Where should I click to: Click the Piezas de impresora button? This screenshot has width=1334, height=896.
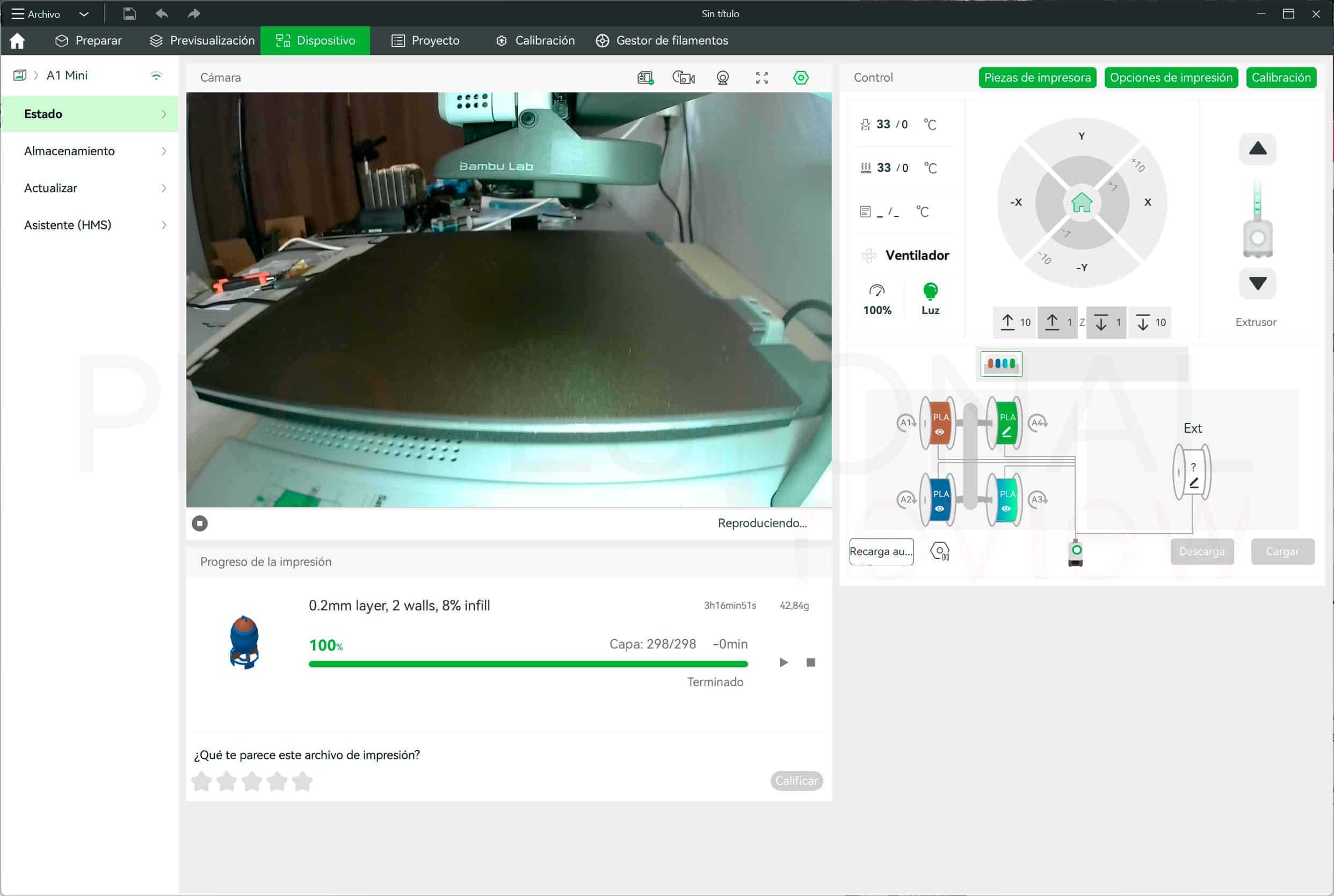[x=1038, y=78]
